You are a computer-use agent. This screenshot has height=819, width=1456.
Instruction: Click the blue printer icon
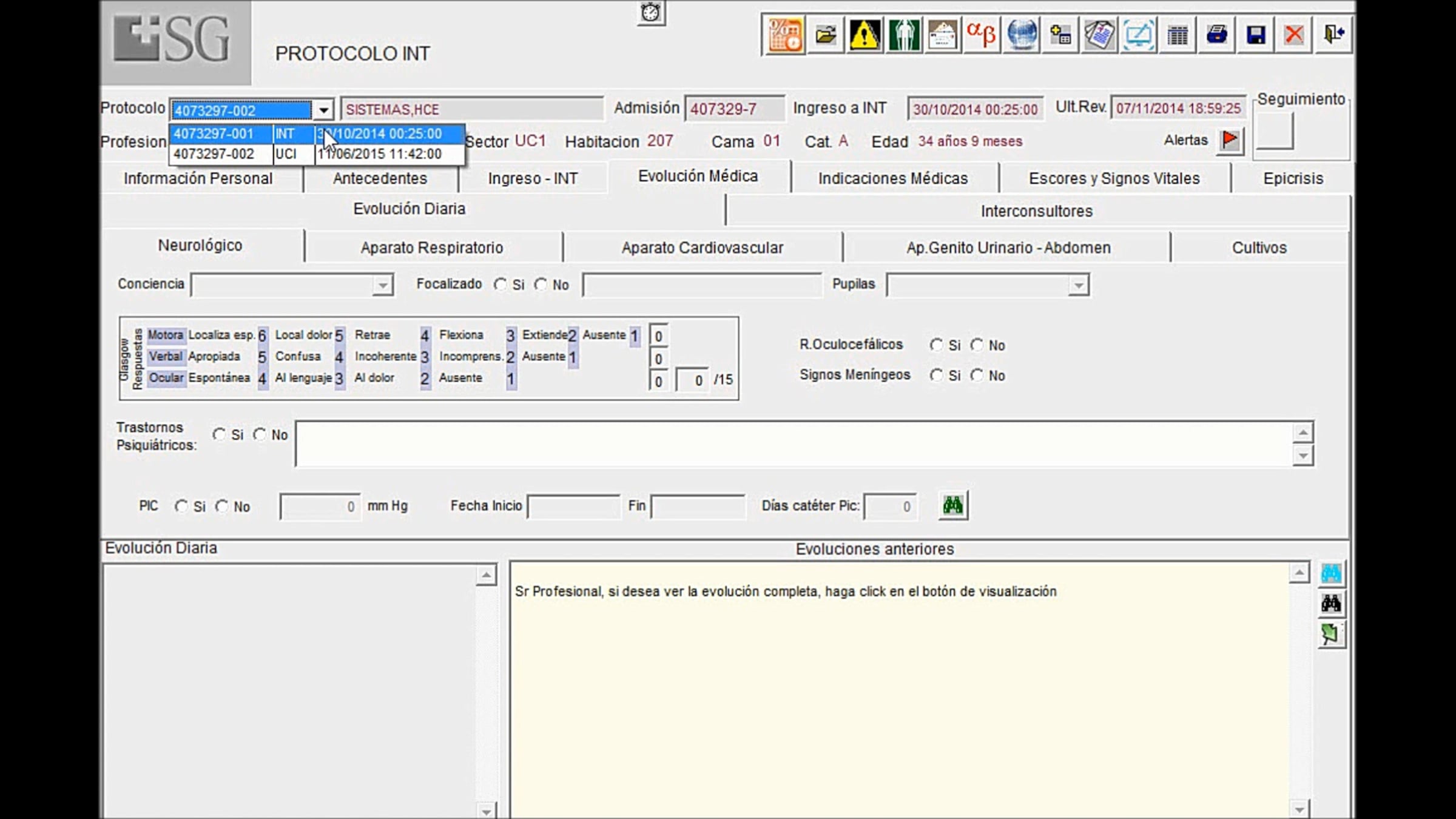1216,35
